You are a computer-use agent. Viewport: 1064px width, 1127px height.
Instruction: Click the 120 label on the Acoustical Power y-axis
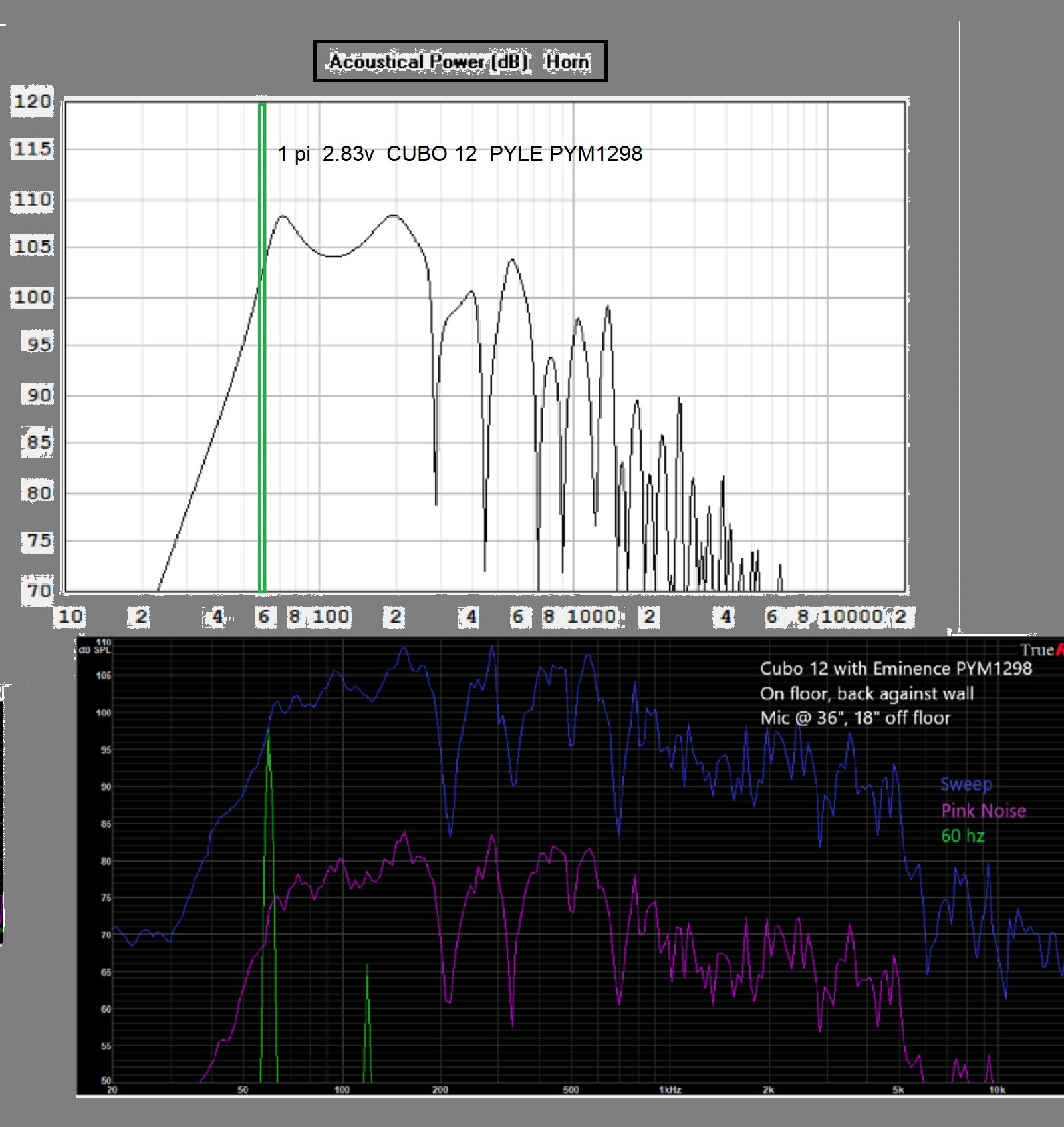[x=32, y=102]
